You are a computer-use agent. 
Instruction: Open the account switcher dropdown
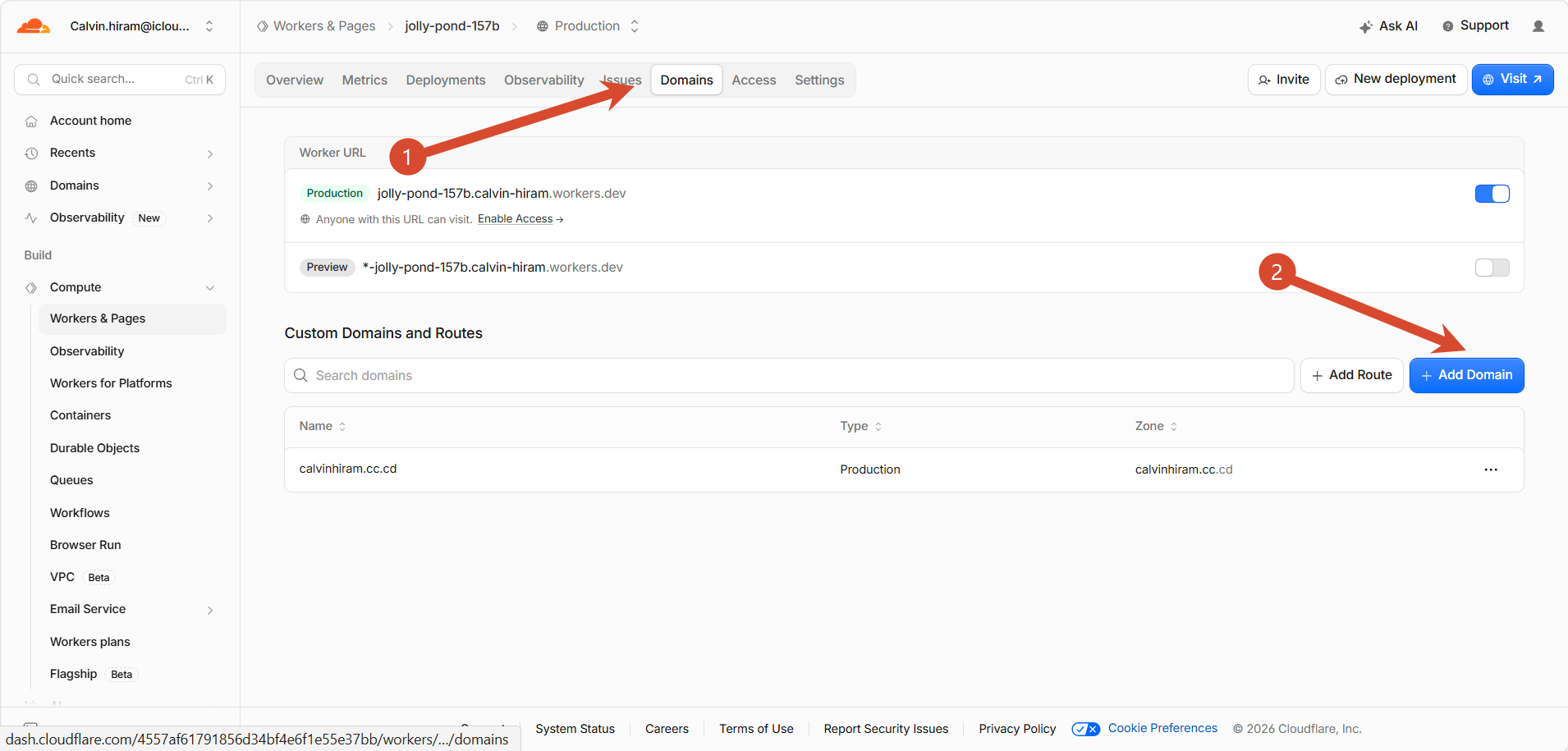pos(209,26)
